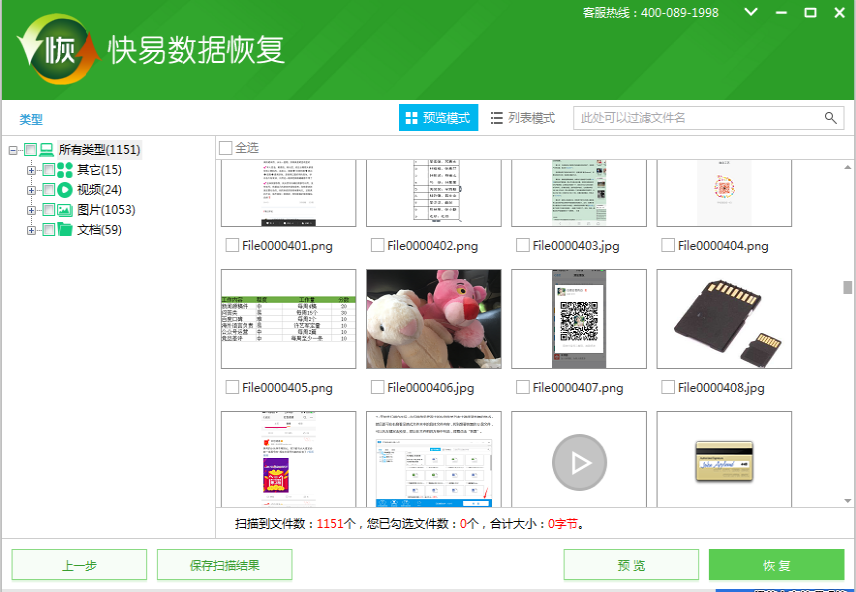Image resolution: width=856 pixels, height=592 pixels.
Task: Click the 图片 picture category icon
Action: pyautogui.click(x=65, y=210)
